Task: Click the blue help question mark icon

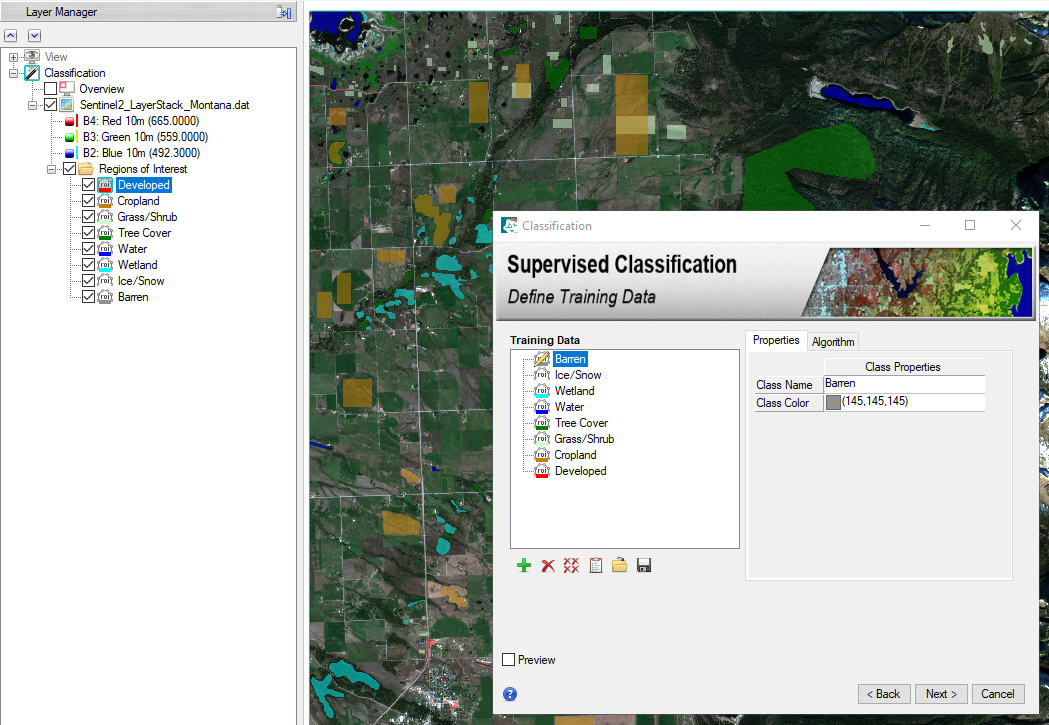Action: [510, 694]
